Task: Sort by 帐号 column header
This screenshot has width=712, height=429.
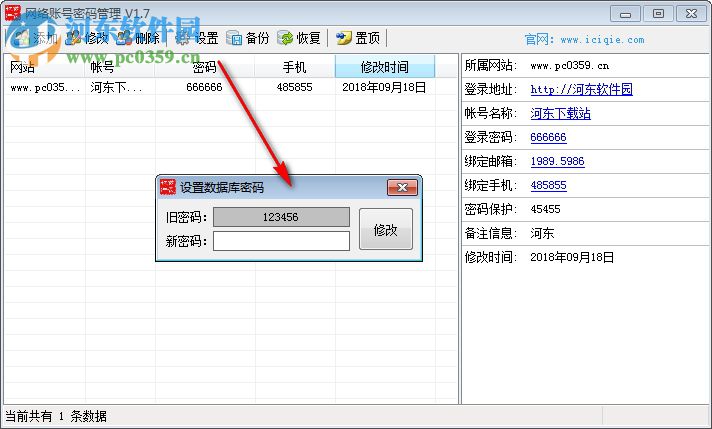Action: click(120, 67)
